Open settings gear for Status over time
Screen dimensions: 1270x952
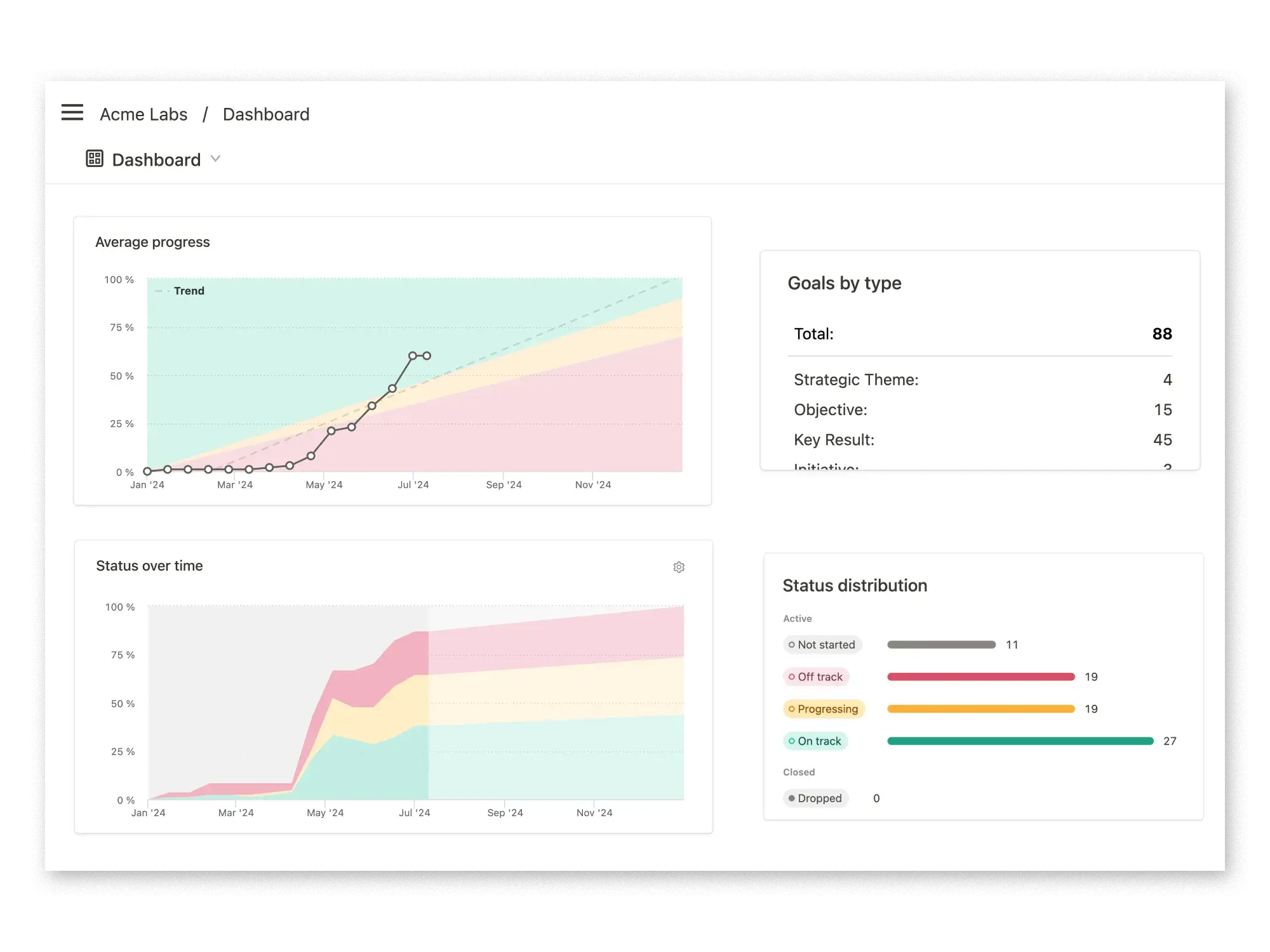tap(679, 567)
